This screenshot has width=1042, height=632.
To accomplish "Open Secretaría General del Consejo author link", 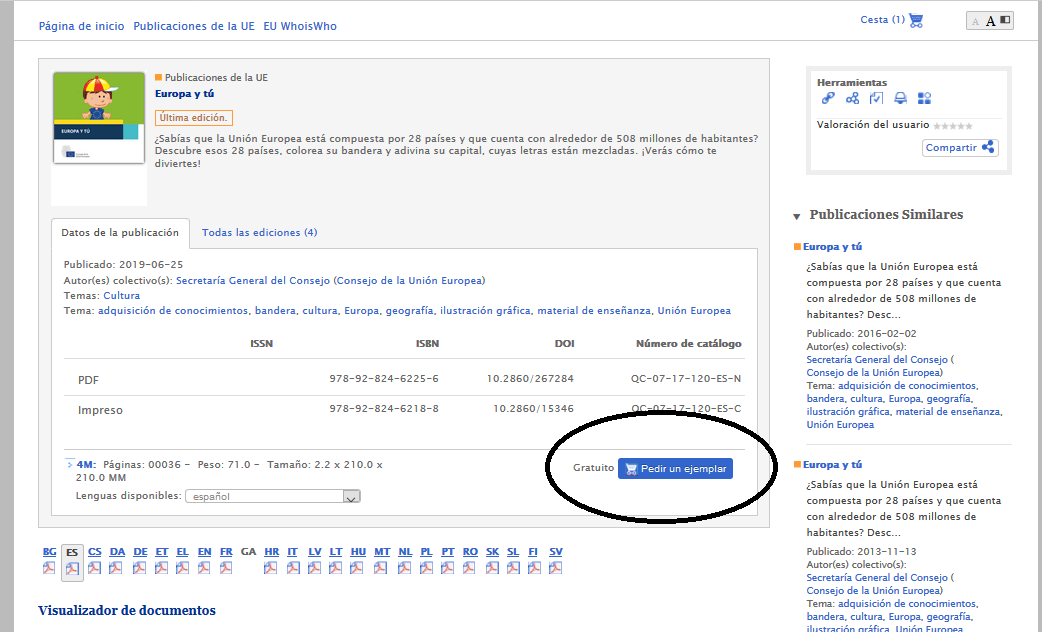I will pyautogui.click(x=253, y=280).
